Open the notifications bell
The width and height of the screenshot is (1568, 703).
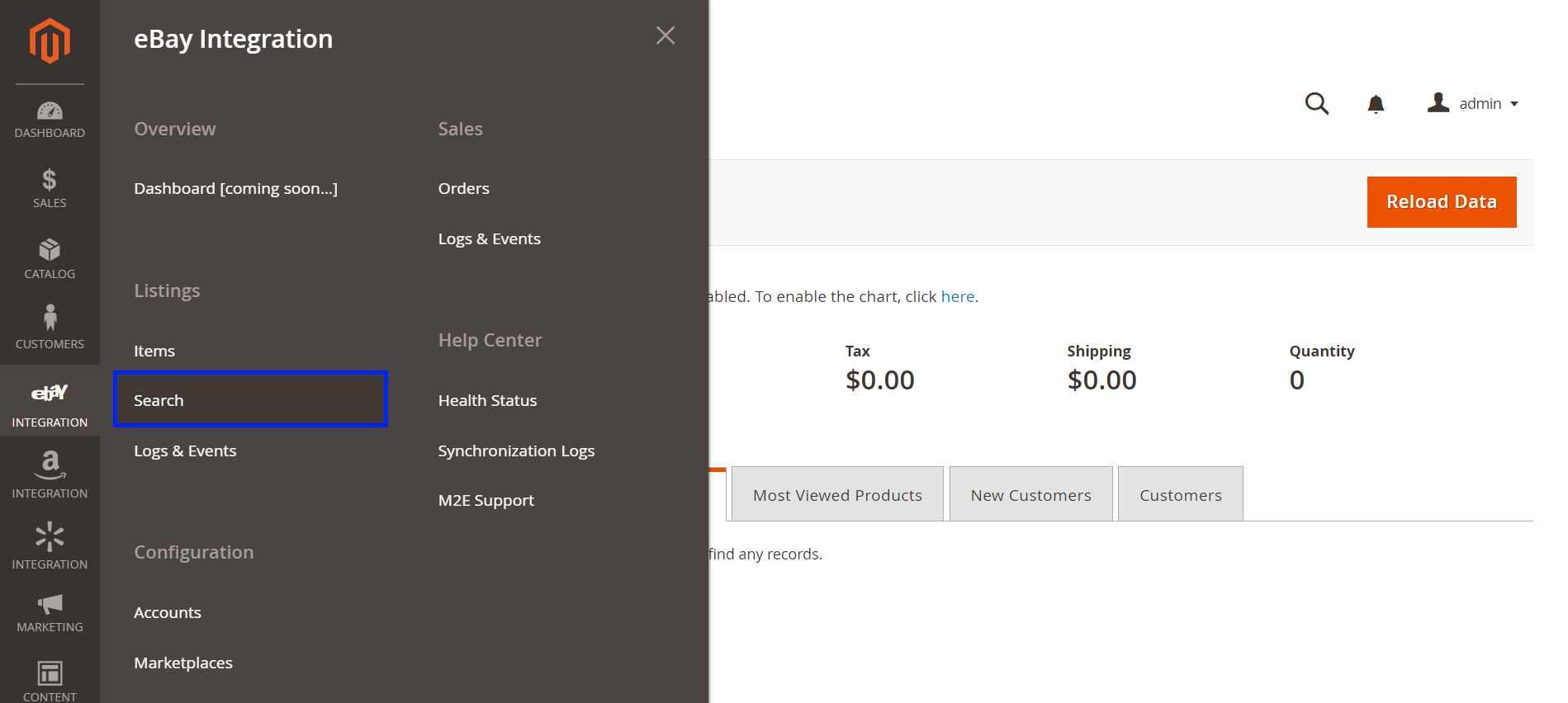point(1376,104)
